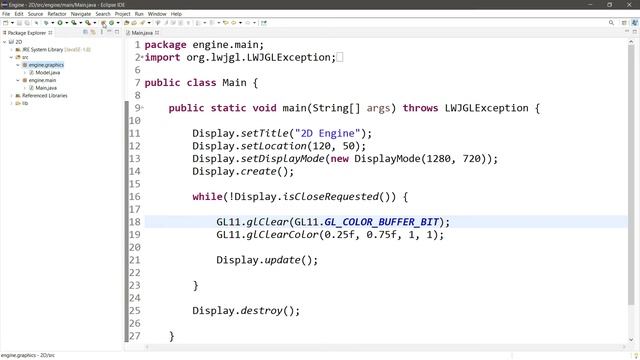
Task: Click the New file wizard icon
Action: (x=6, y=23)
